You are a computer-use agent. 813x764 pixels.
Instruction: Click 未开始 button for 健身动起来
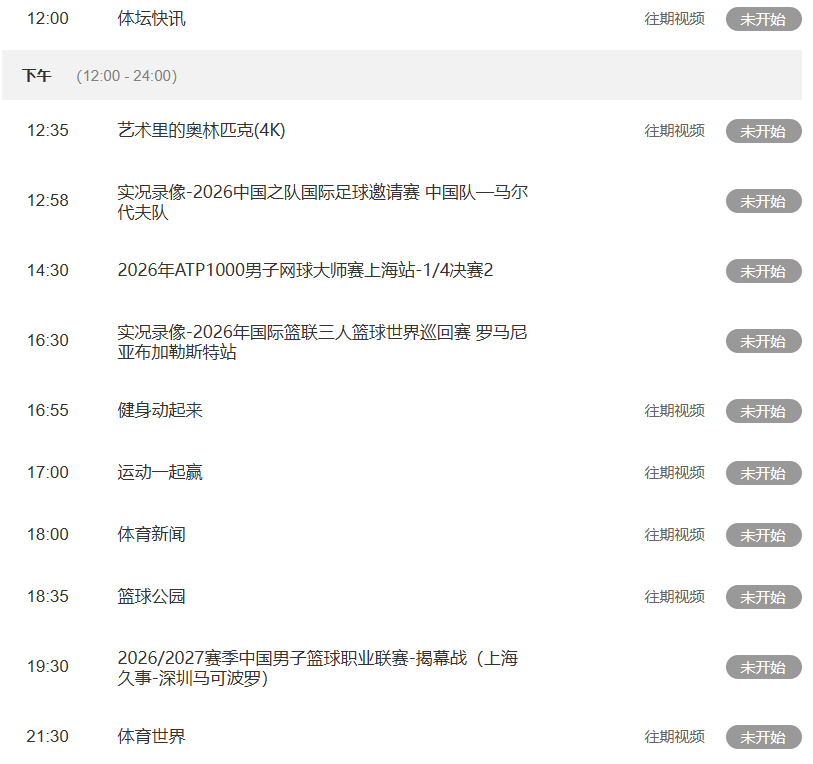tap(763, 411)
